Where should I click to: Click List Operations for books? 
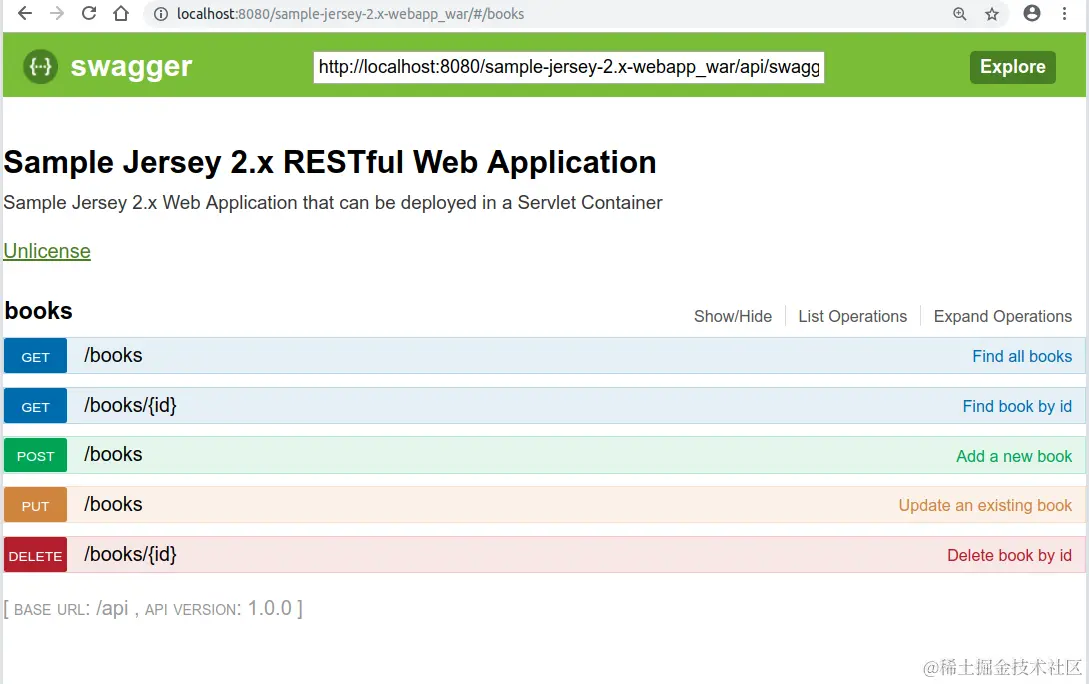(852, 317)
